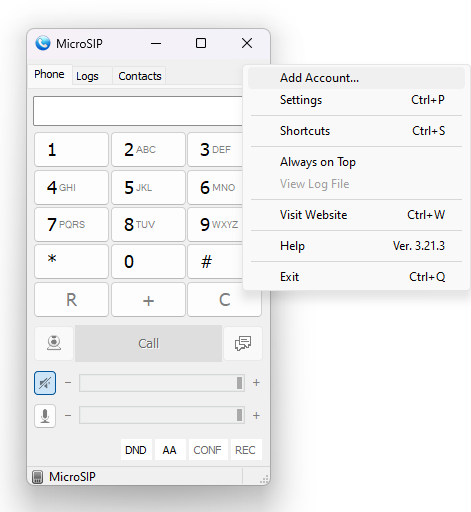Viewport: 471px width, 512px height.
Task: Open the Contacts tab
Action: click(x=140, y=76)
